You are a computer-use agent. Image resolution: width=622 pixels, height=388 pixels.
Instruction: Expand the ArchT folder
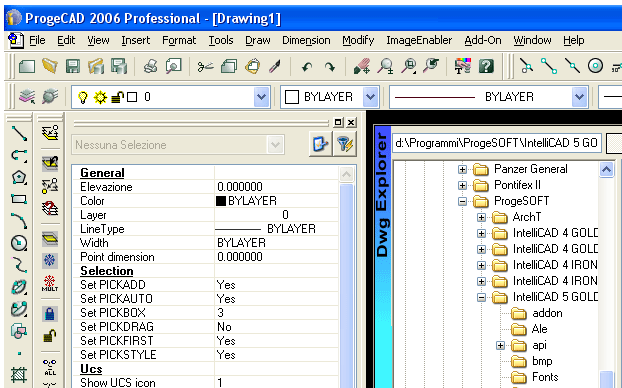[x=481, y=217]
